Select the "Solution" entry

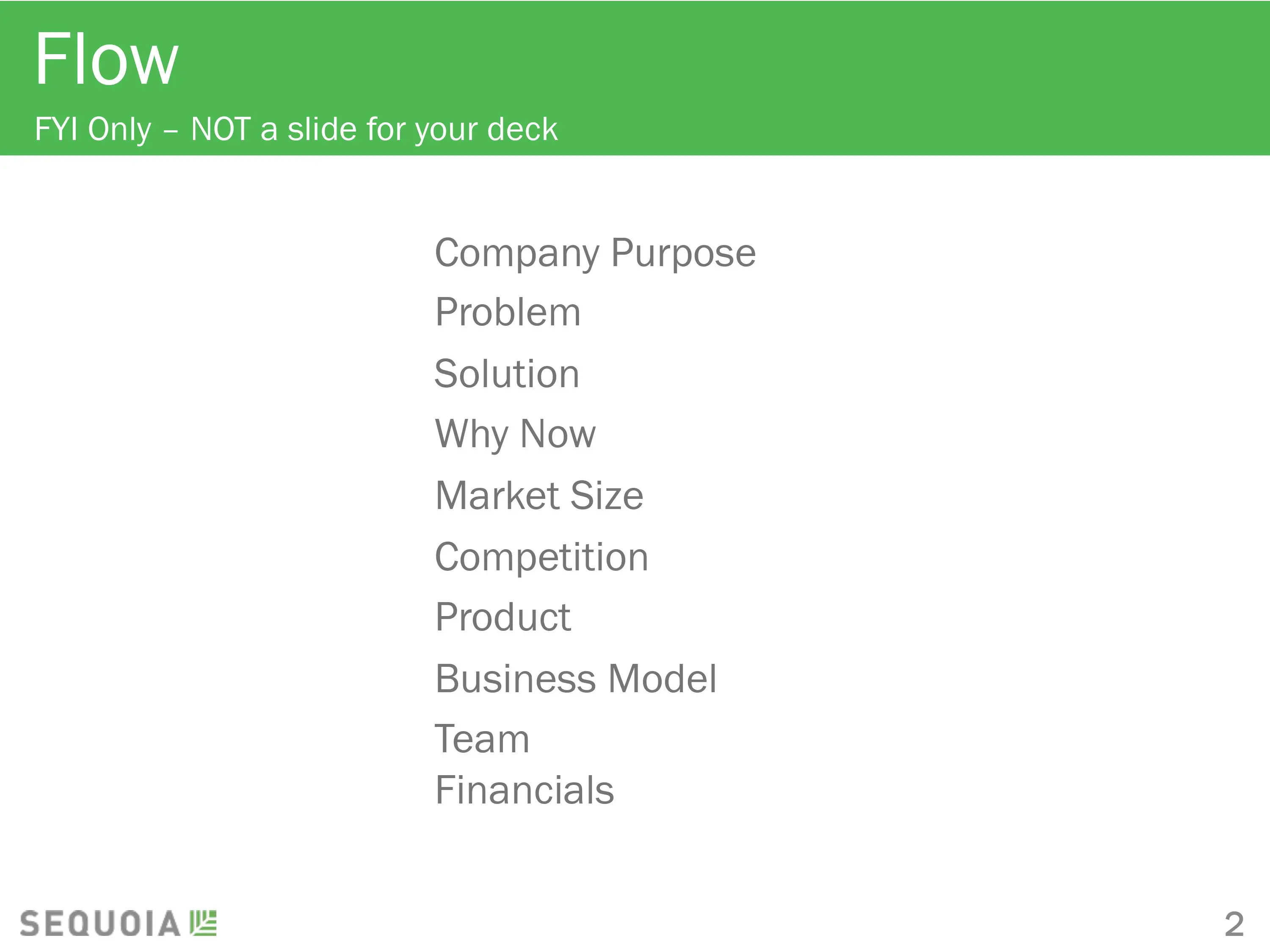point(506,374)
